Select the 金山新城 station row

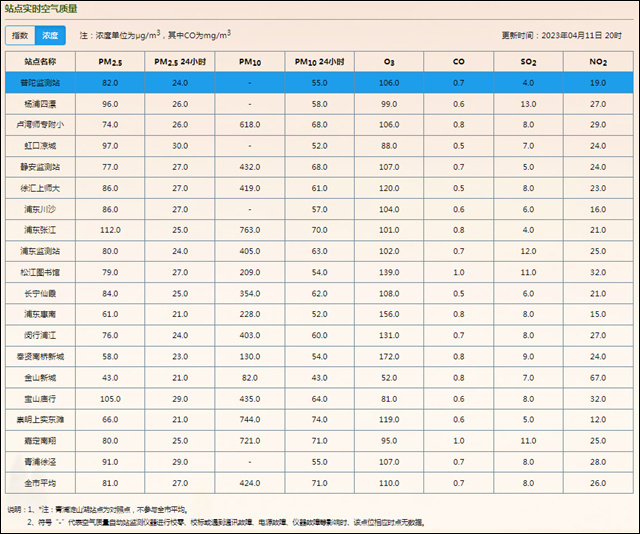point(319,378)
